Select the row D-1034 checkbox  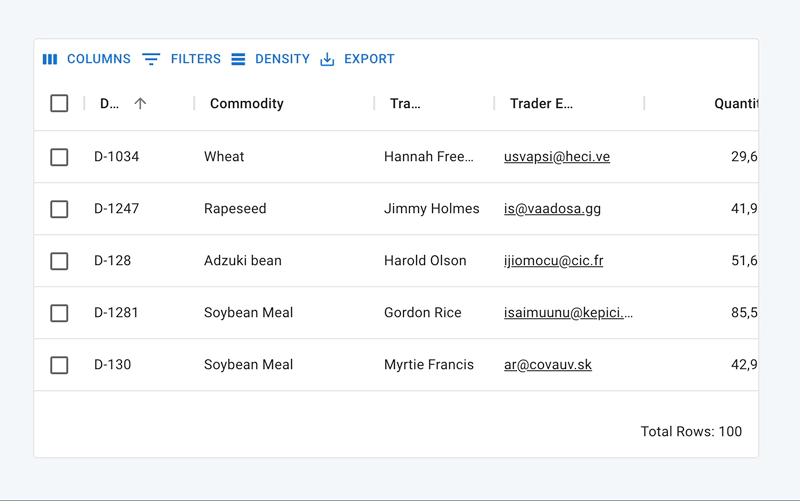click(59, 157)
